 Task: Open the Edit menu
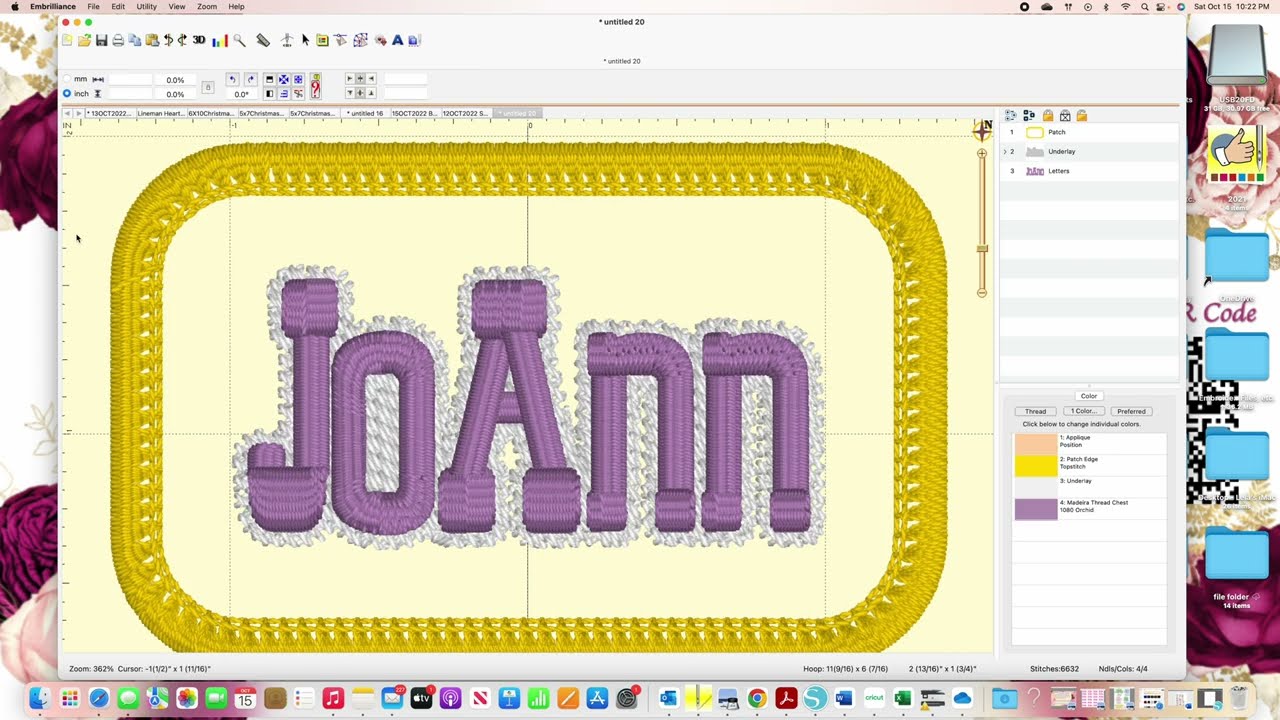118,7
